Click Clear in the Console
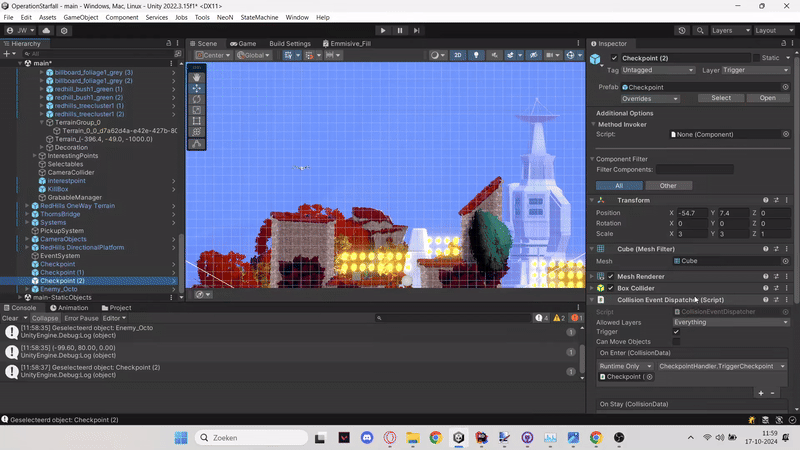The width and height of the screenshot is (800, 450). pyautogui.click(x=9, y=318)
